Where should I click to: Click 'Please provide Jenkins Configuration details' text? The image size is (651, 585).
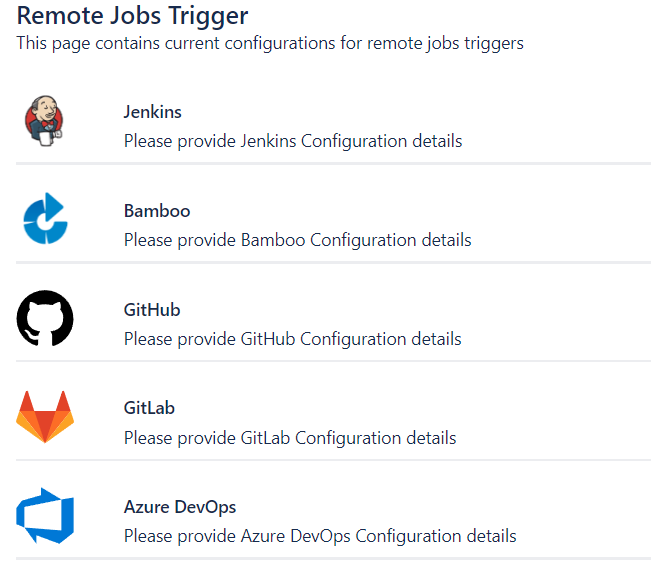[x=293, y=141]
